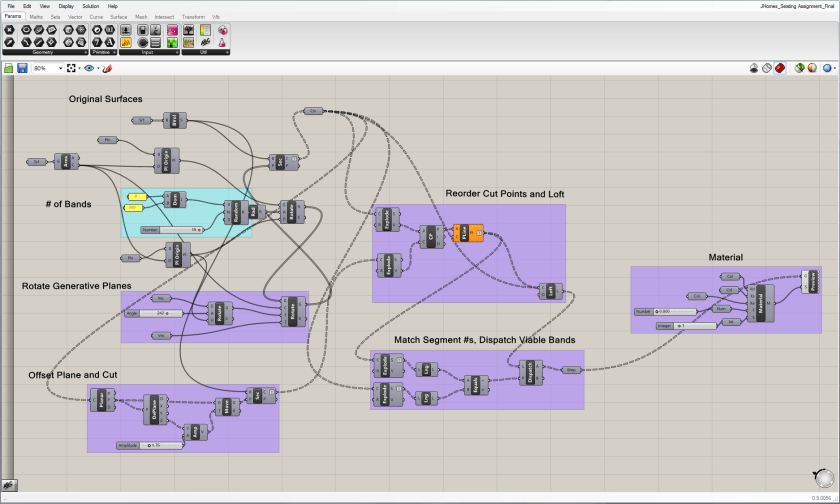Select the Amp component node

pyautogui.click(x=196, y=431)
